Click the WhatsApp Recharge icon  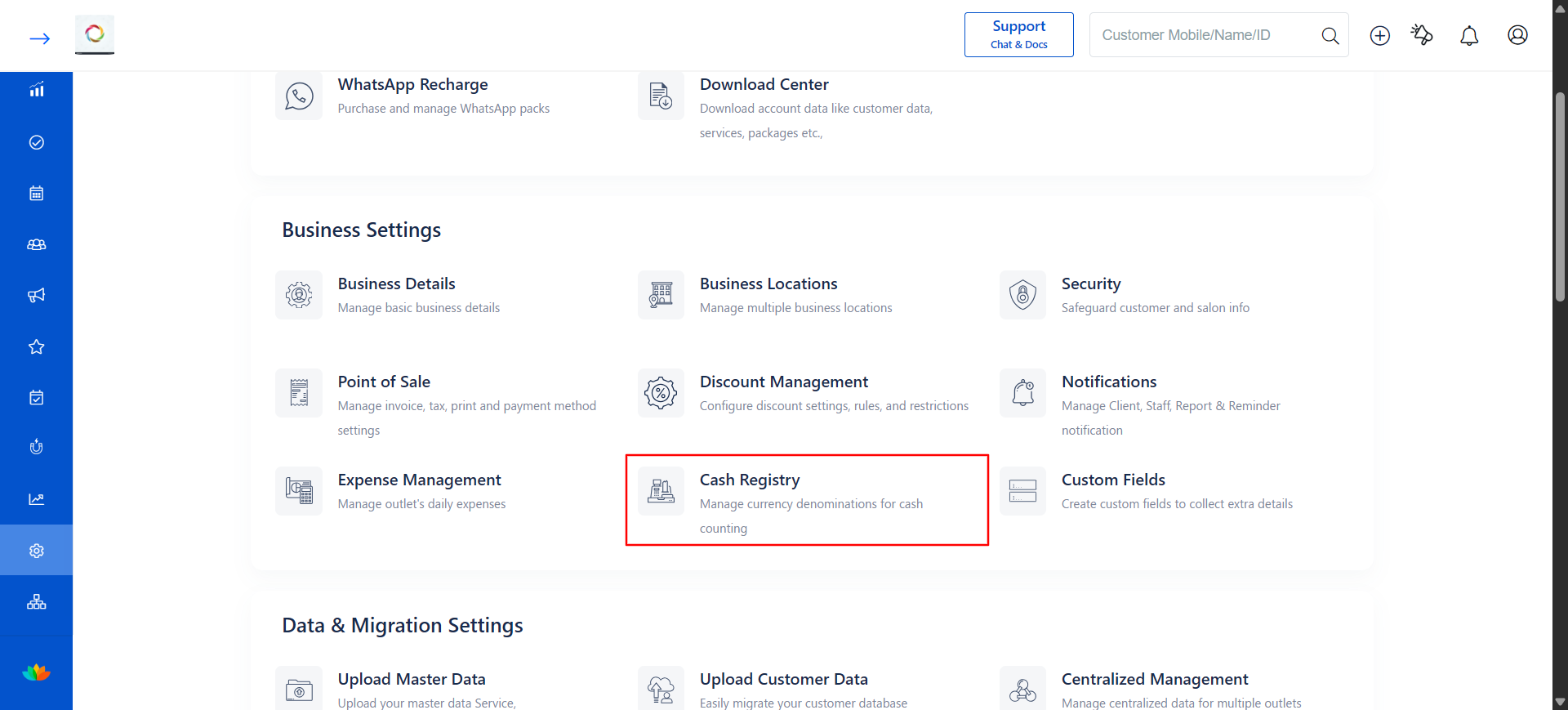pyautogui.click(x=299, y=96)
